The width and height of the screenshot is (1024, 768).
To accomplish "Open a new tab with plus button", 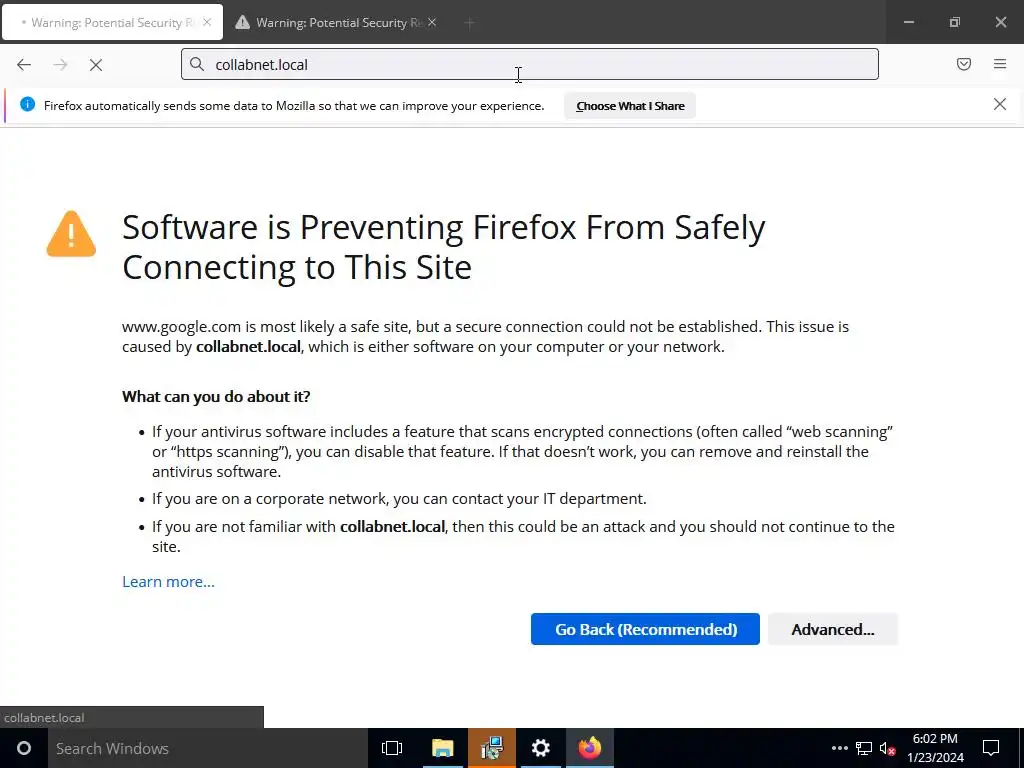I will [469, 22].
